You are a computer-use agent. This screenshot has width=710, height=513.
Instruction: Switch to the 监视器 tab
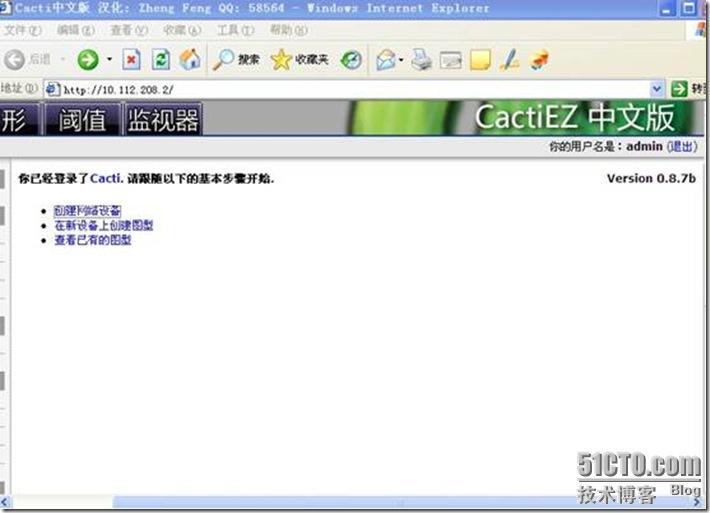pos(163,120)
